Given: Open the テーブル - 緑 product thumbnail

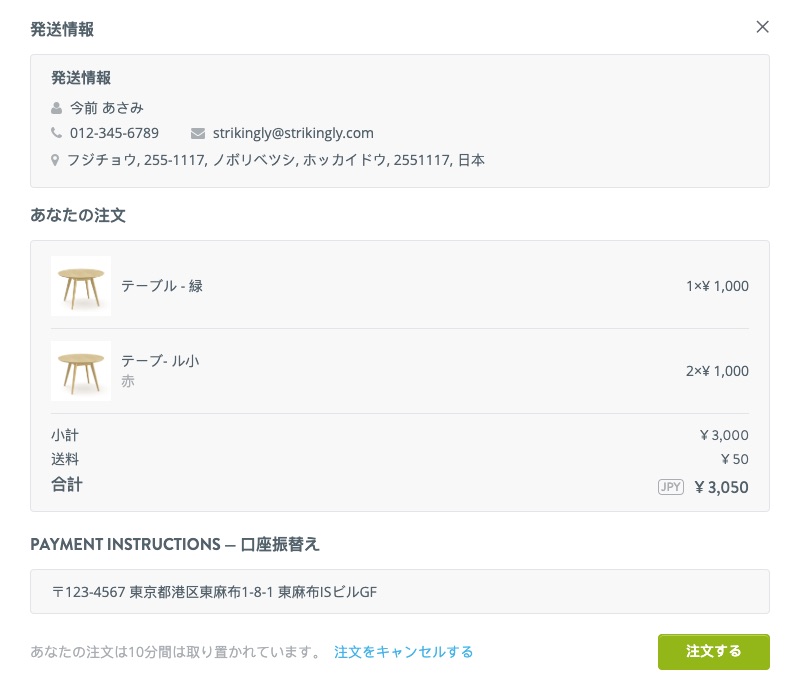Looking at the screenshot, I should pos(81,286).
